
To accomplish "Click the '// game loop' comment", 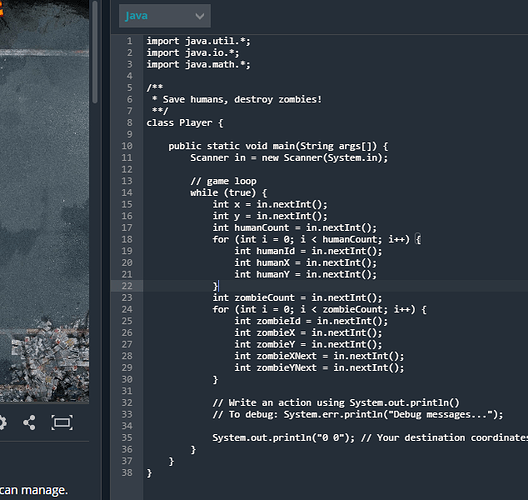I will tap(223, 181).
